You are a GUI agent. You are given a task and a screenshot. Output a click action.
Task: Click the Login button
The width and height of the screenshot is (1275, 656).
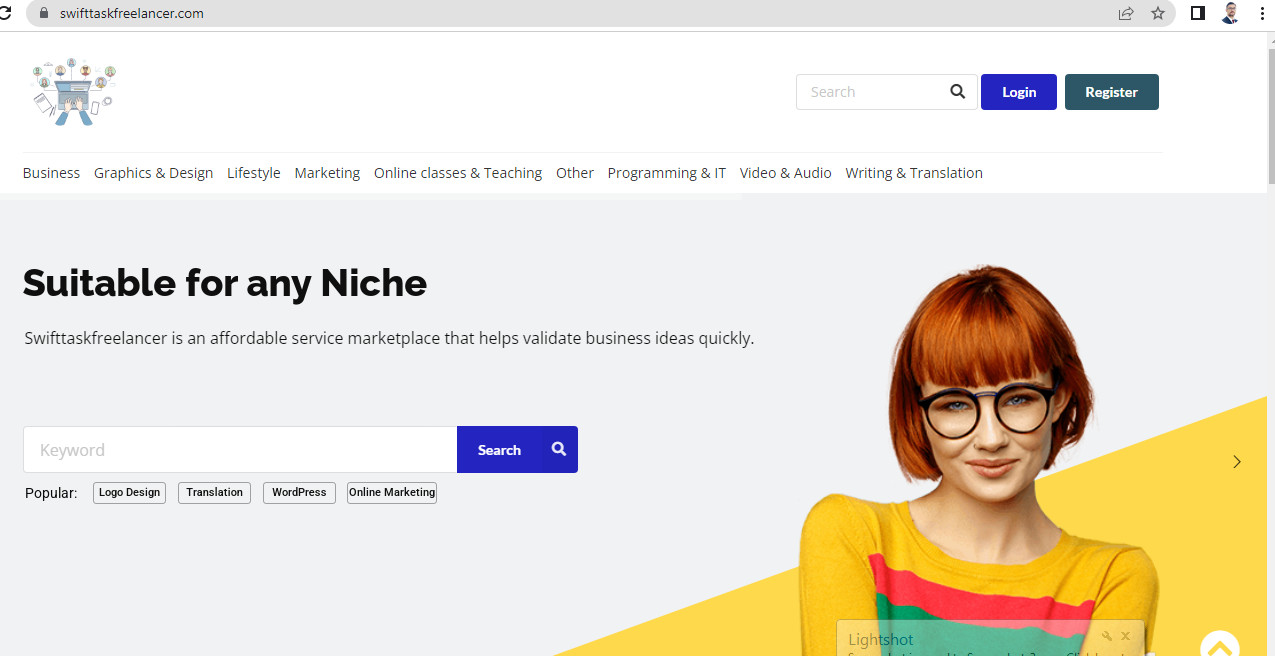tap(1019, 92)
